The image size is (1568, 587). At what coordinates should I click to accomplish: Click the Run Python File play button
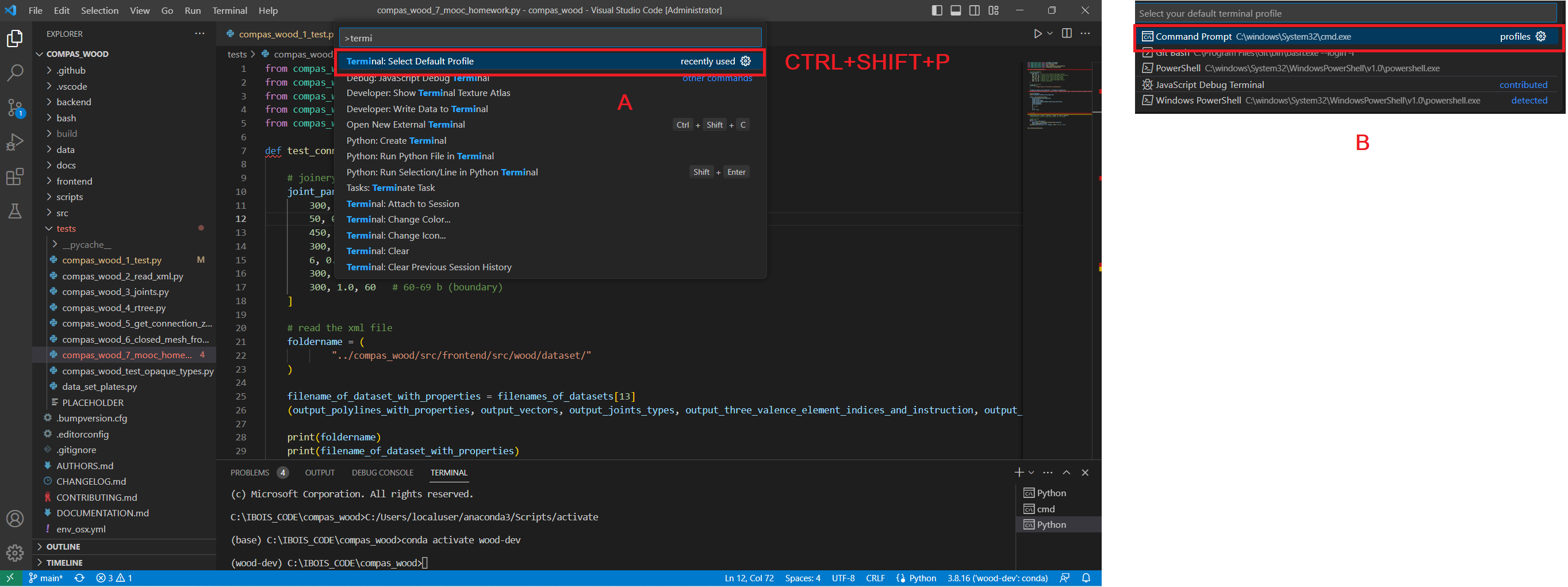pyautogui.click(x=1038, y=33)
